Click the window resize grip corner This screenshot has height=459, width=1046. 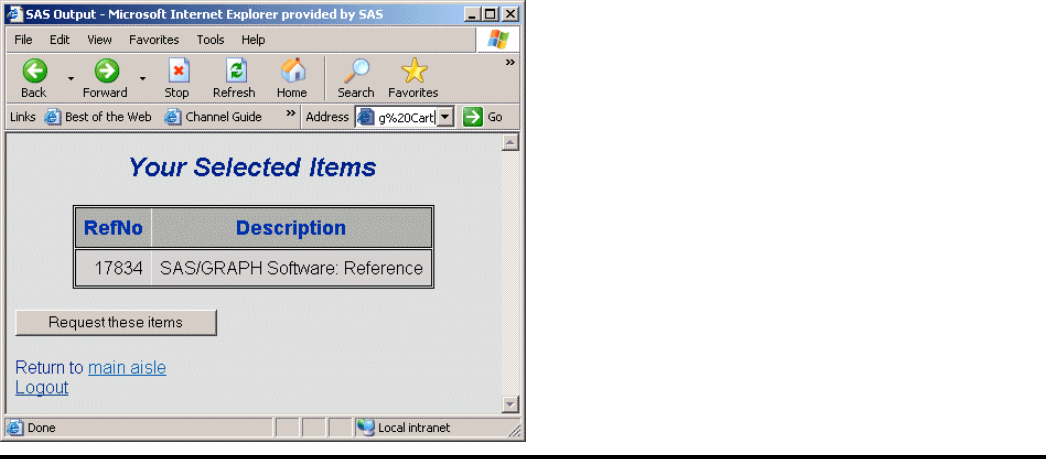[x=514, y=431]
